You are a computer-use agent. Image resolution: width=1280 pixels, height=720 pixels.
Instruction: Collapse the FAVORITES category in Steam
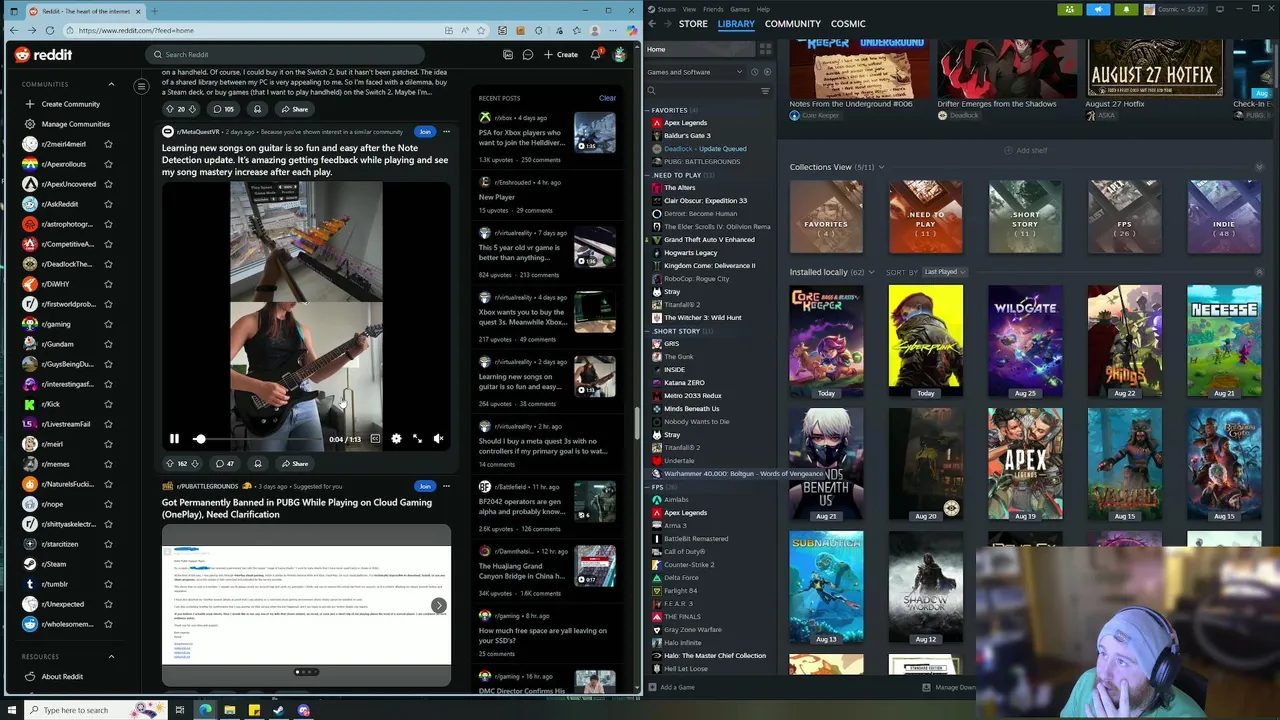[x=648, y=110]
